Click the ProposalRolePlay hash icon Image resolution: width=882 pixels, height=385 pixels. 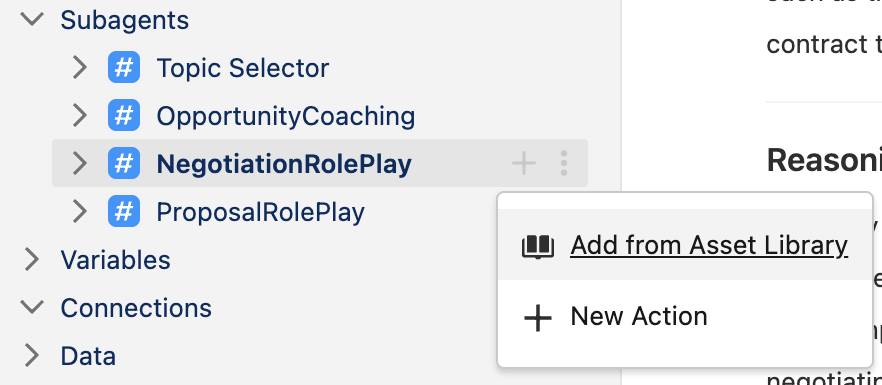pos(124,212)
